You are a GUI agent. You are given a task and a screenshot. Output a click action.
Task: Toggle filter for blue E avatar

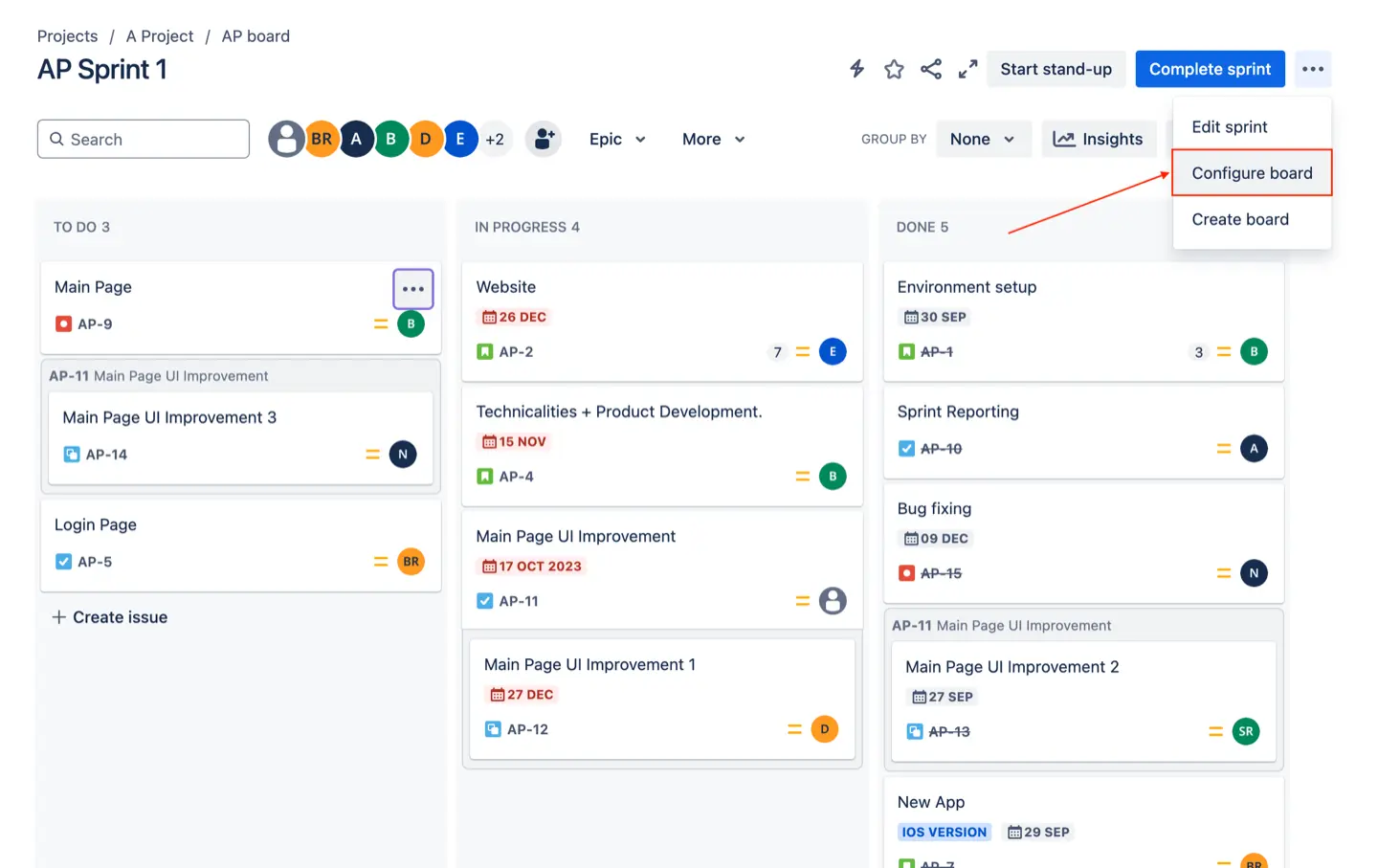point(460,139)
